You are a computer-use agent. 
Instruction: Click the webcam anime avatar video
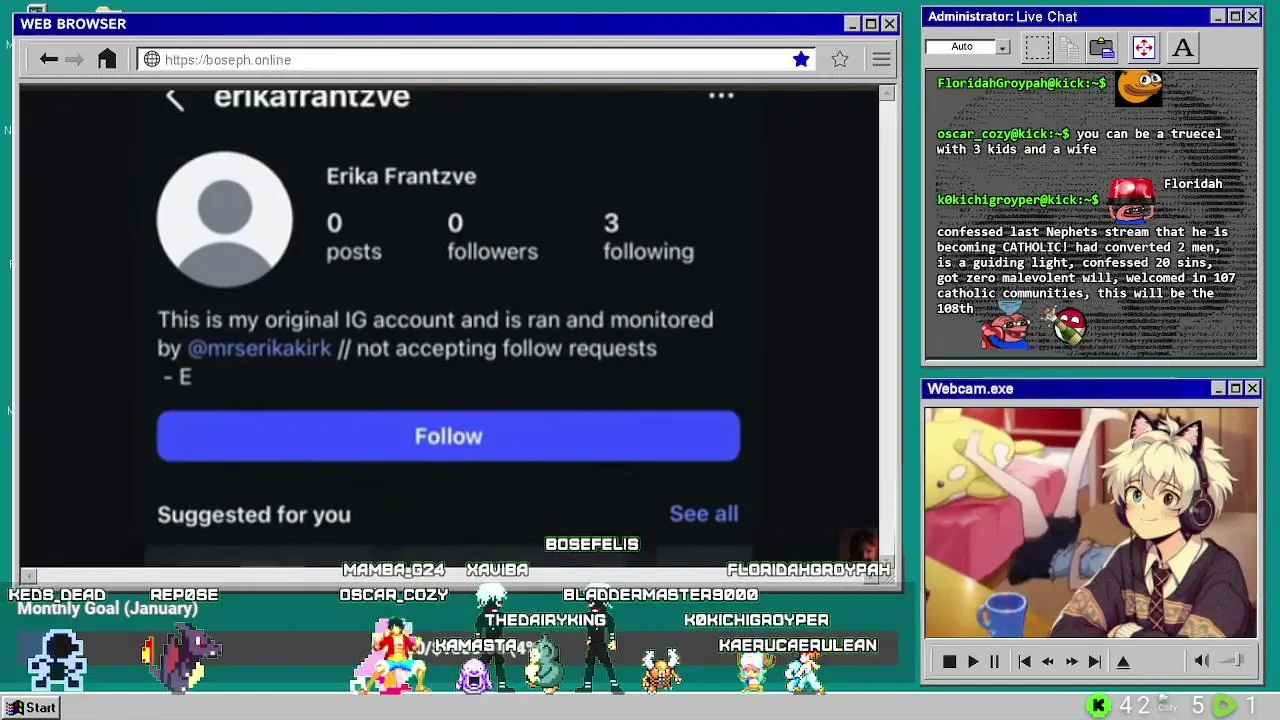click(x=1091, y=522)
